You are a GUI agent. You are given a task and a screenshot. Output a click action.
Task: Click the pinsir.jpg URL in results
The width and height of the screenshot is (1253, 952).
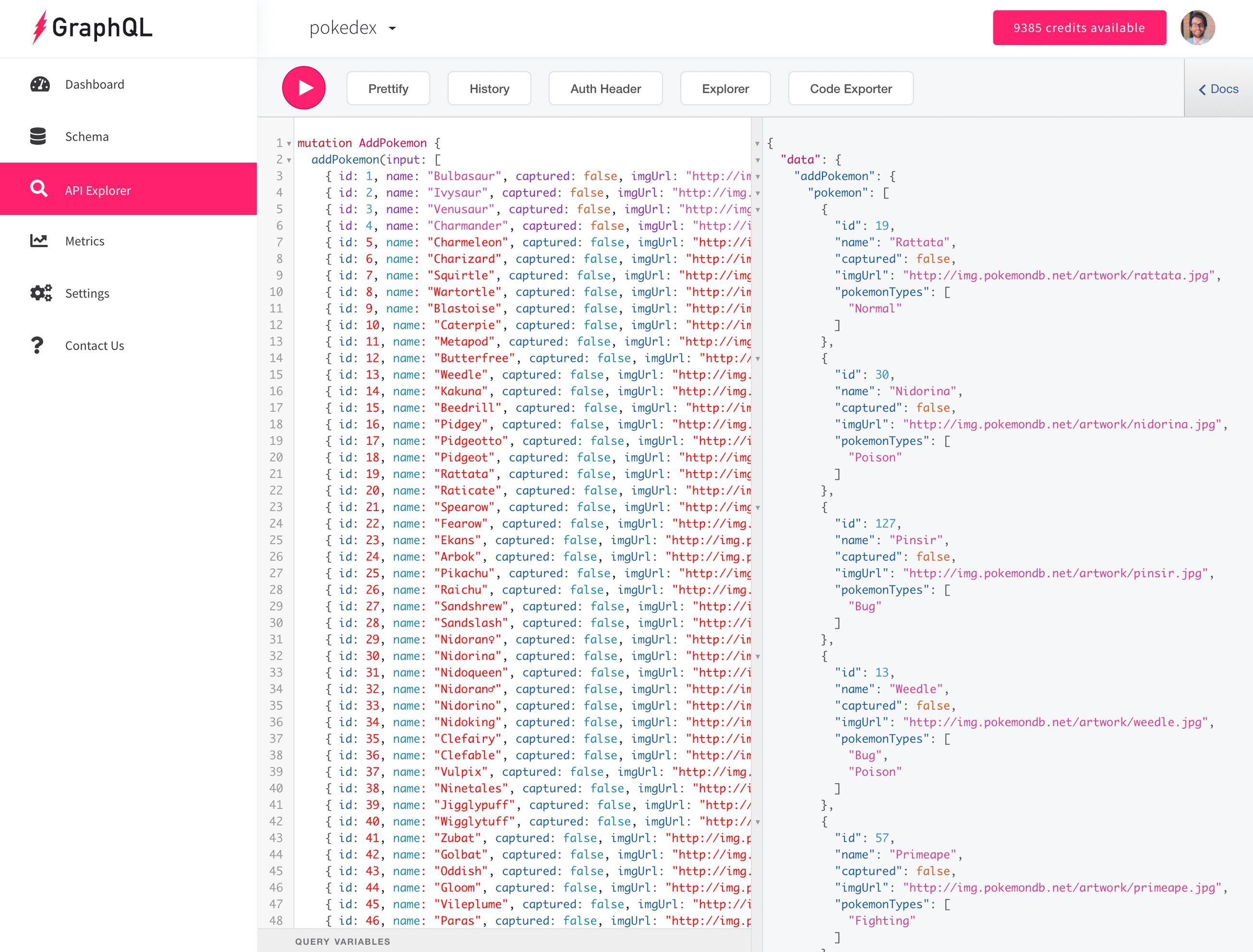1055,573
